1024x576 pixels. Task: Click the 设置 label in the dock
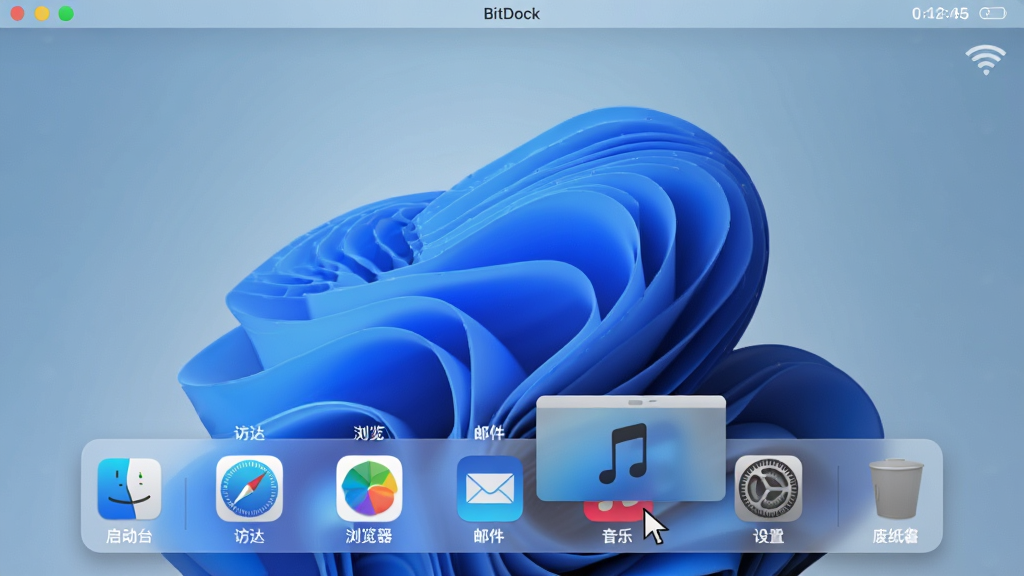click(768, 536)
